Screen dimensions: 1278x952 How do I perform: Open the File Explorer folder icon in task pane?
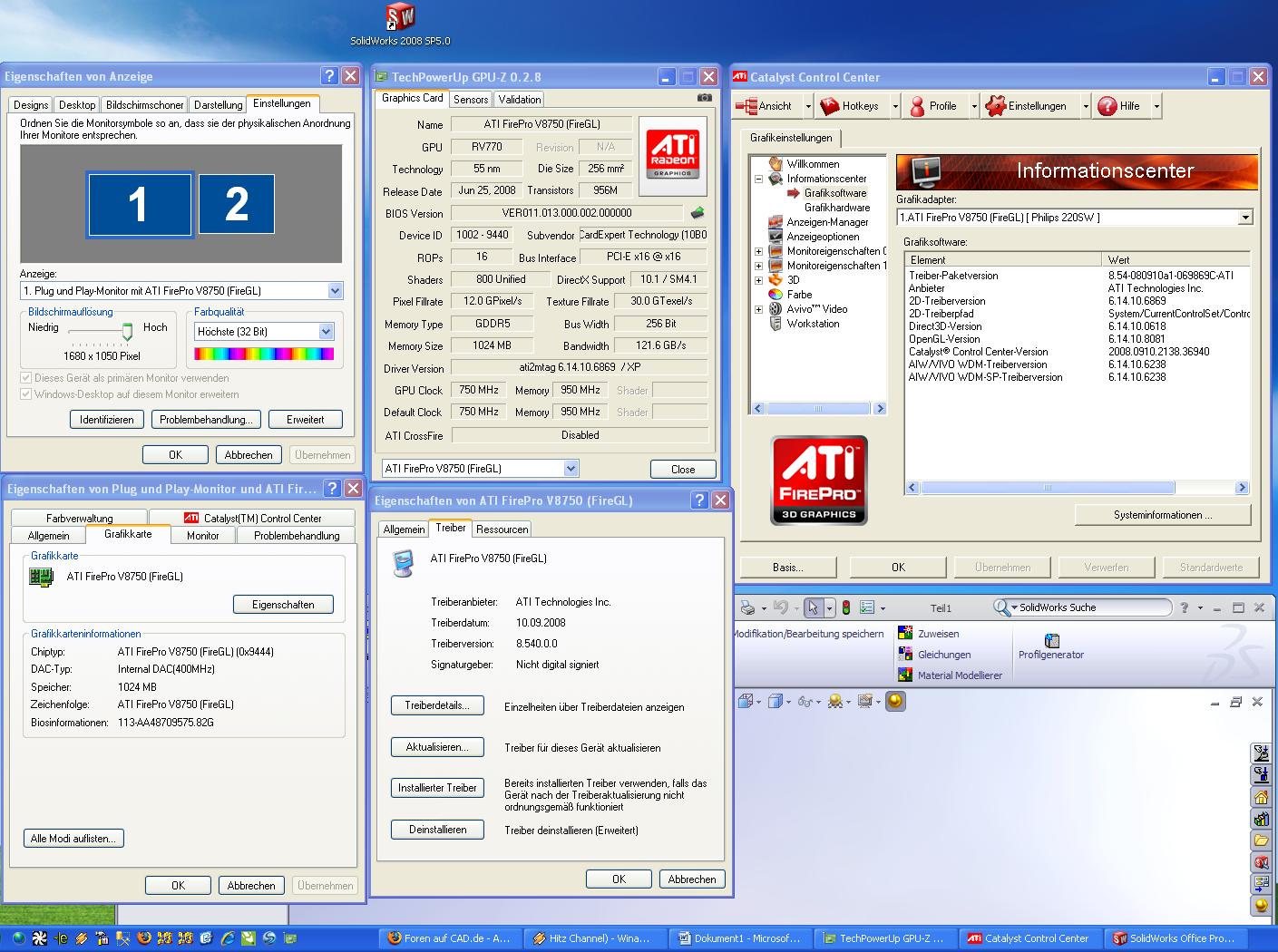click(1261, 840)
